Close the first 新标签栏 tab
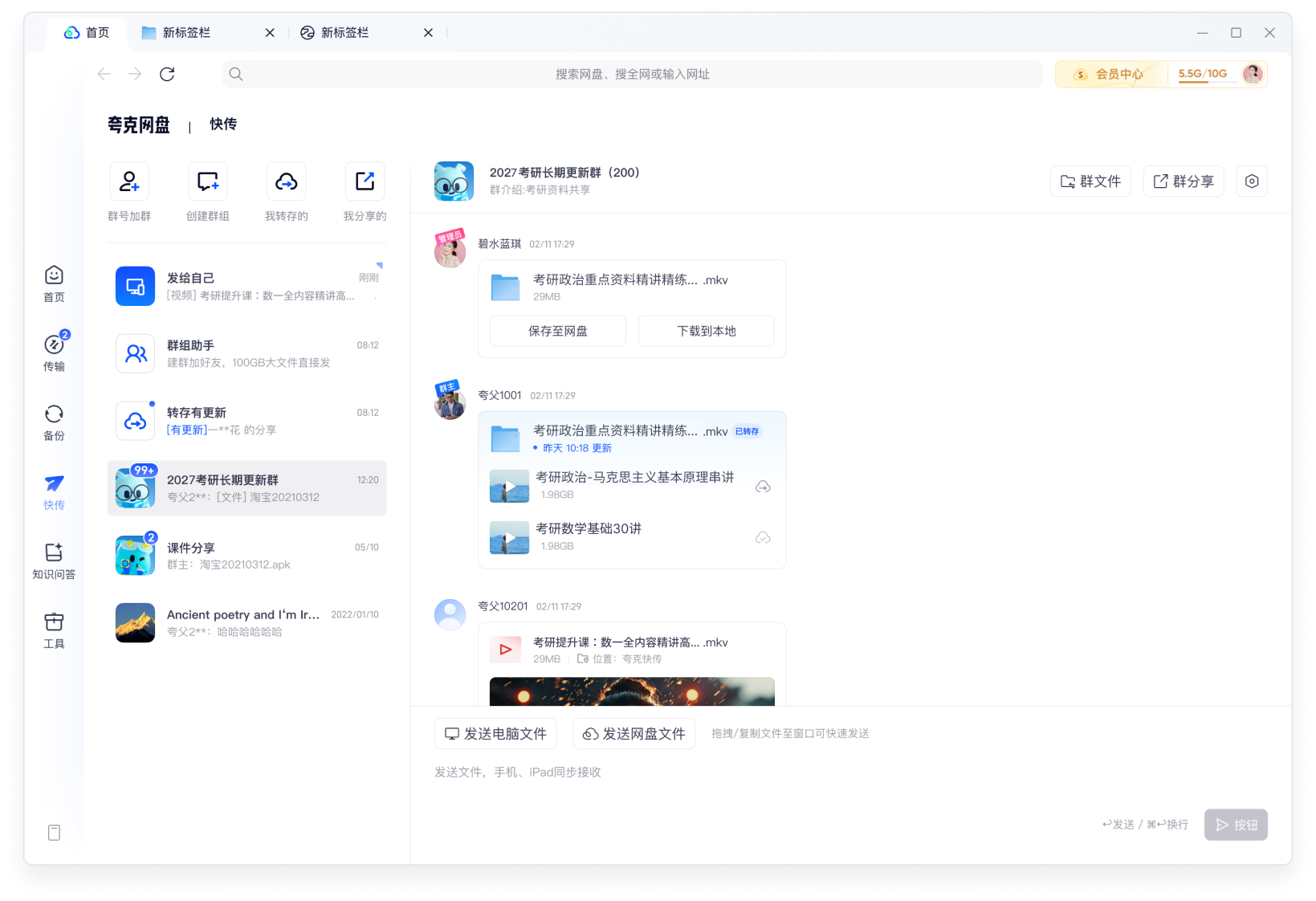This screenshot has height=901, width=1316. coord(270,33)
